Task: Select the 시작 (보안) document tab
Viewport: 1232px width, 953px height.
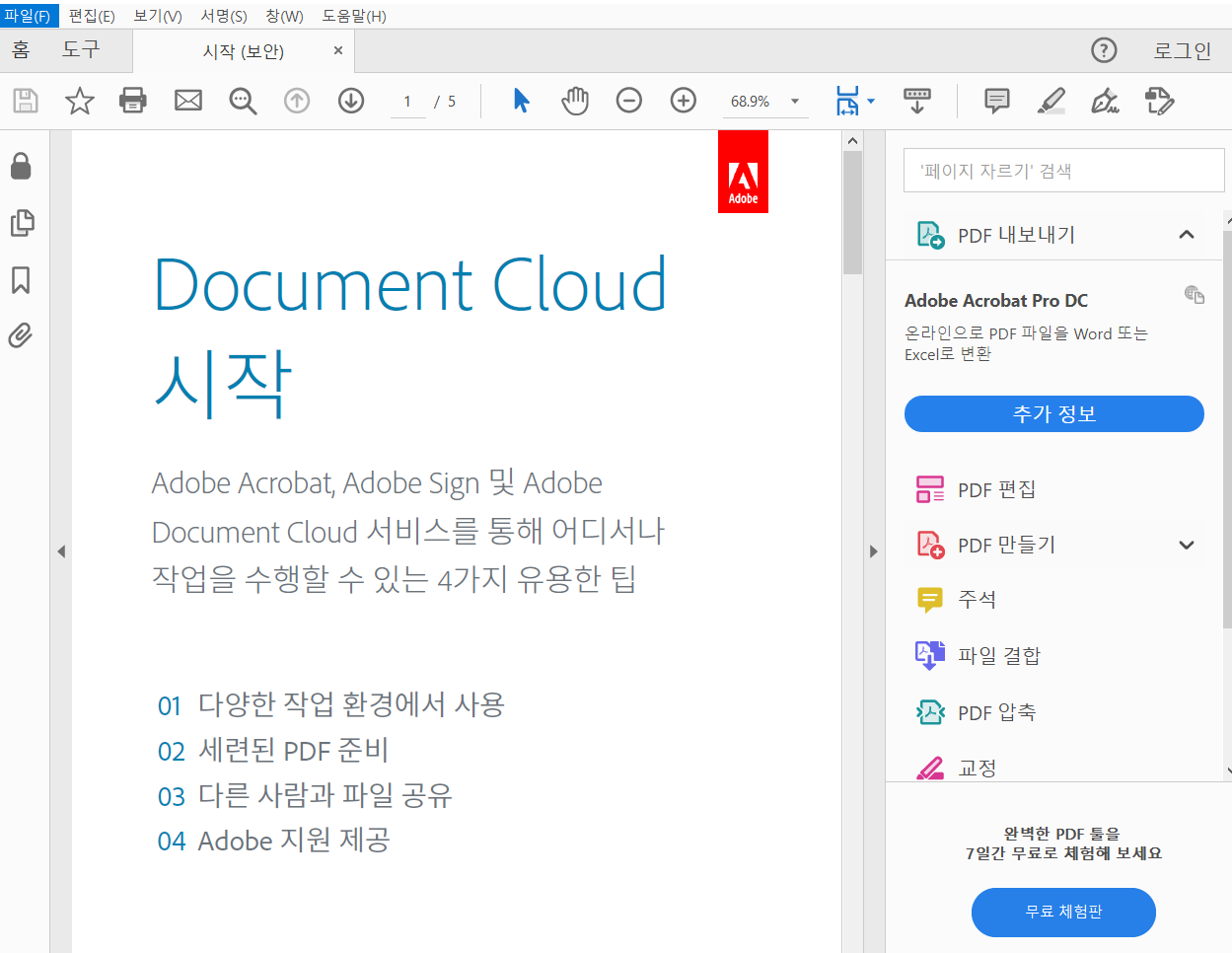Action: point(243,51)
